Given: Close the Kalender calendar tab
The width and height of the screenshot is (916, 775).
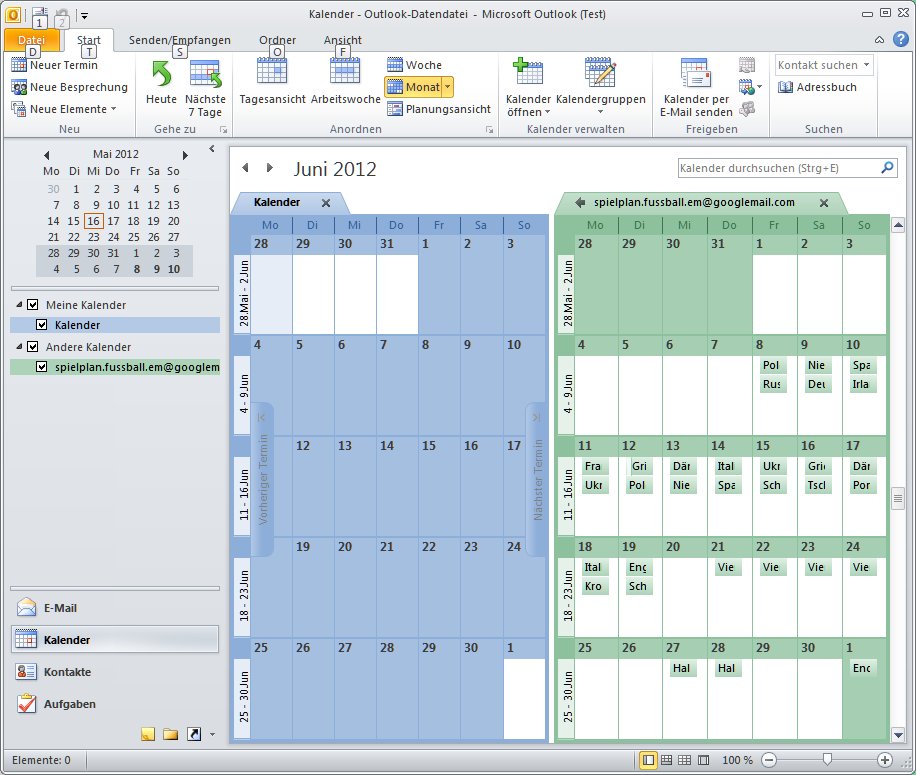Looking at the screenshot, I should pos(326,203).
